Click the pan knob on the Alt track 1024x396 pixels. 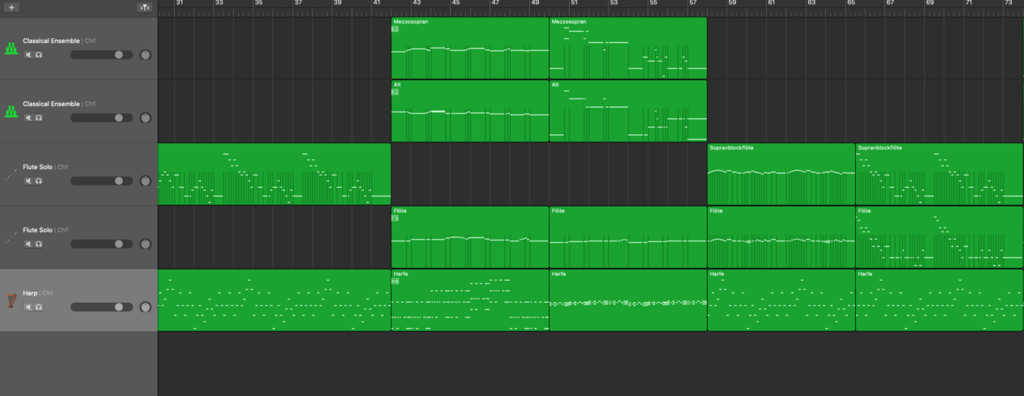click(145, 118)
